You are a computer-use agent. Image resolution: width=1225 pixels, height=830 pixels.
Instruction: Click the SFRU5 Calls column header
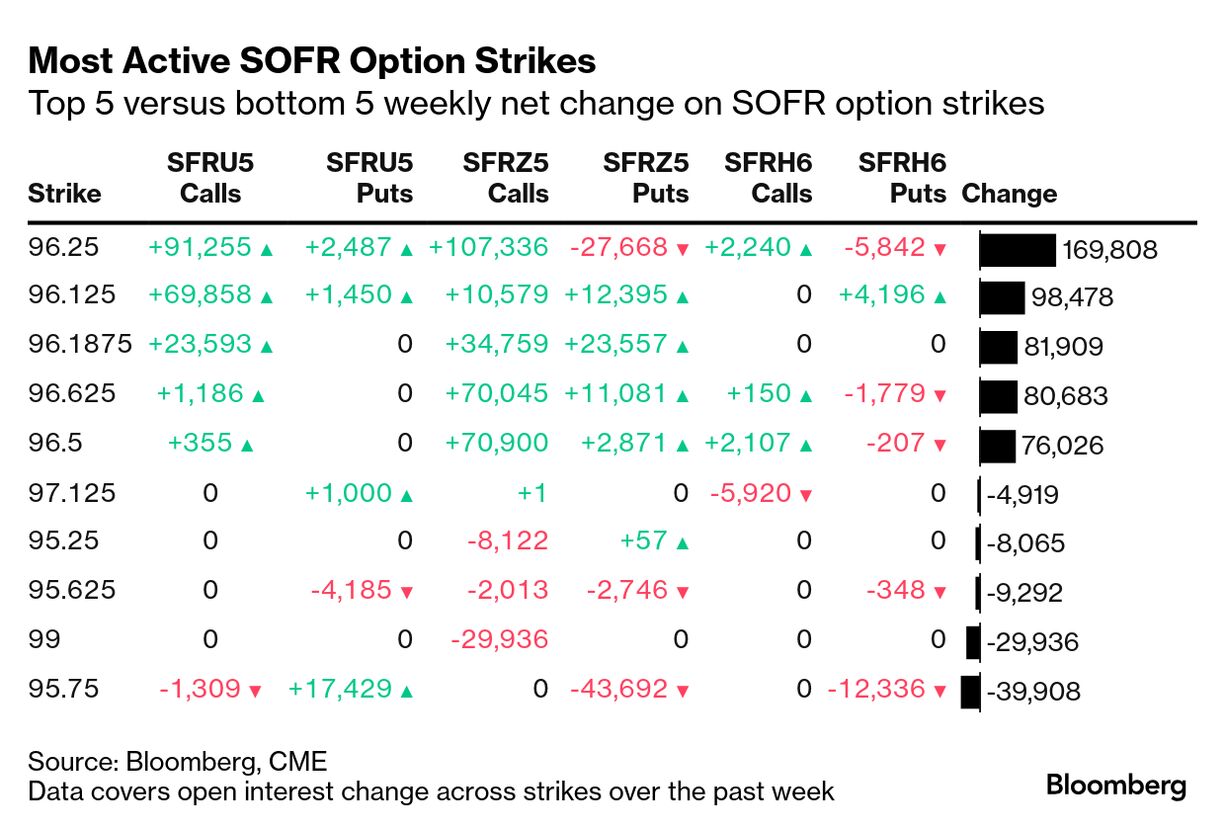(210, 177)
